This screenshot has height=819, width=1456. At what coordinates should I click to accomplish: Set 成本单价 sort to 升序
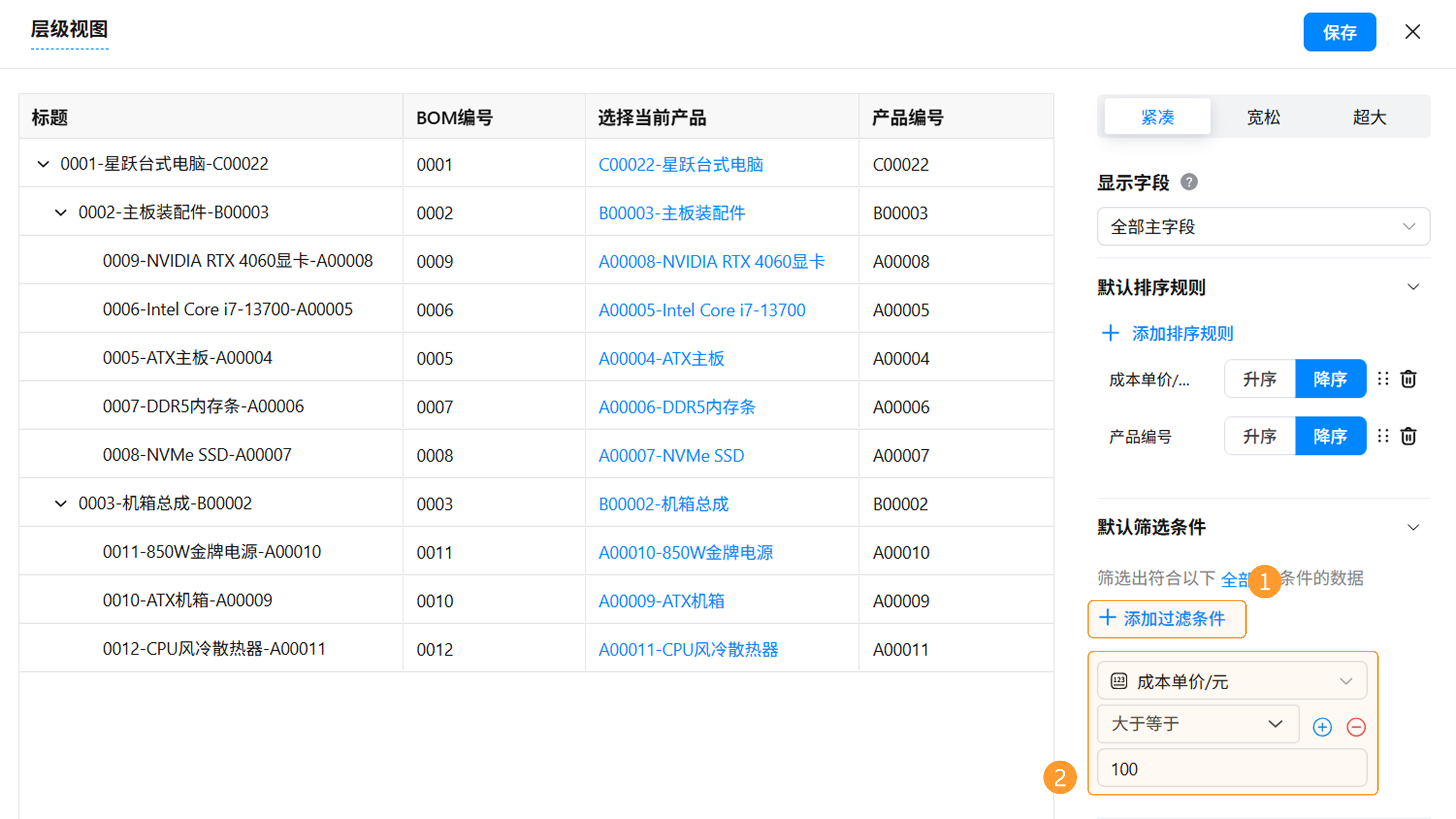click(1259, 379)
